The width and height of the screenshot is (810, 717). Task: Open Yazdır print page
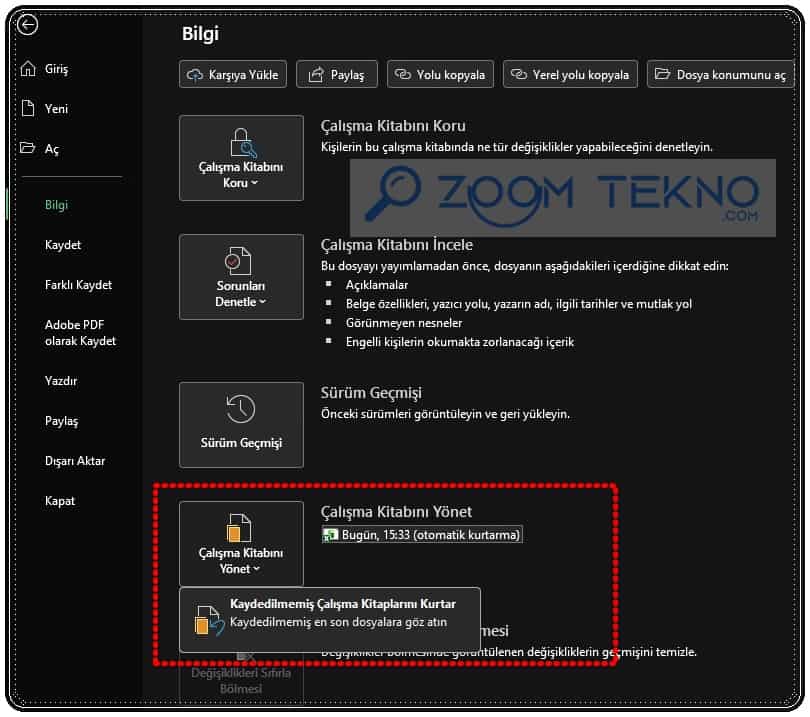pyautogui.click(x=61, y=381)
